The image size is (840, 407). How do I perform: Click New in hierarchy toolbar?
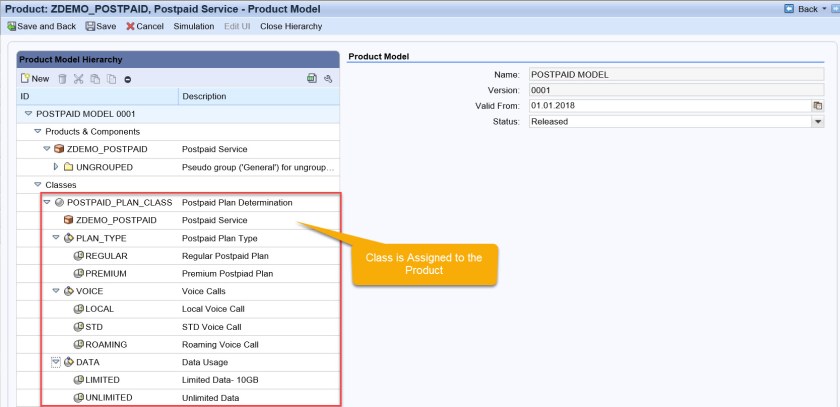[x=35, y=79]
